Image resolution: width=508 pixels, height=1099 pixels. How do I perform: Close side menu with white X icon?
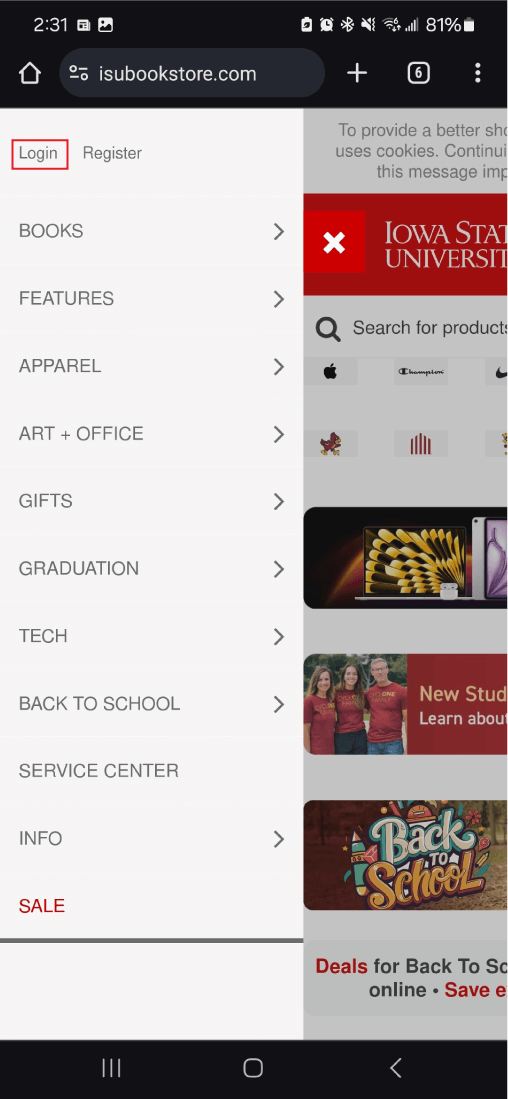pos(334,242)
